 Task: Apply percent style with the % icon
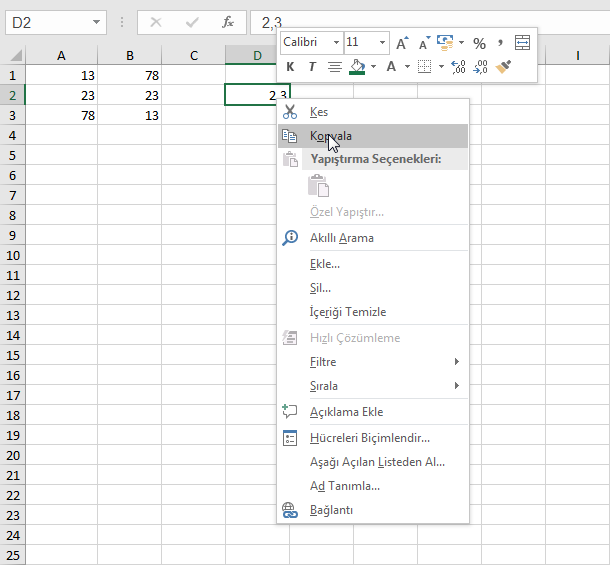click(479, 43)
